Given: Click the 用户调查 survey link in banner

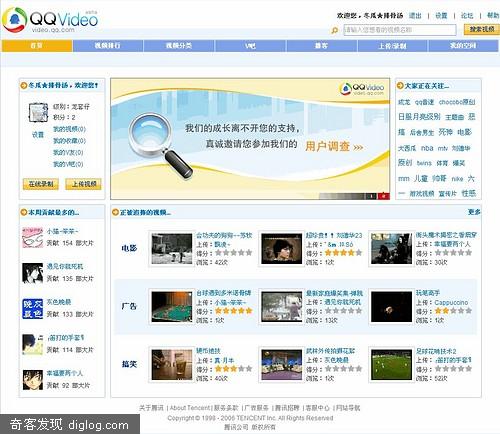Looking at the screenshot, I should (334, 146).
